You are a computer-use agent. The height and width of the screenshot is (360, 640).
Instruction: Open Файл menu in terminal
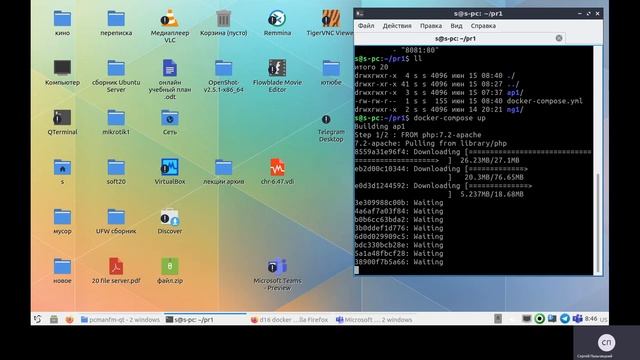[366, 26]
